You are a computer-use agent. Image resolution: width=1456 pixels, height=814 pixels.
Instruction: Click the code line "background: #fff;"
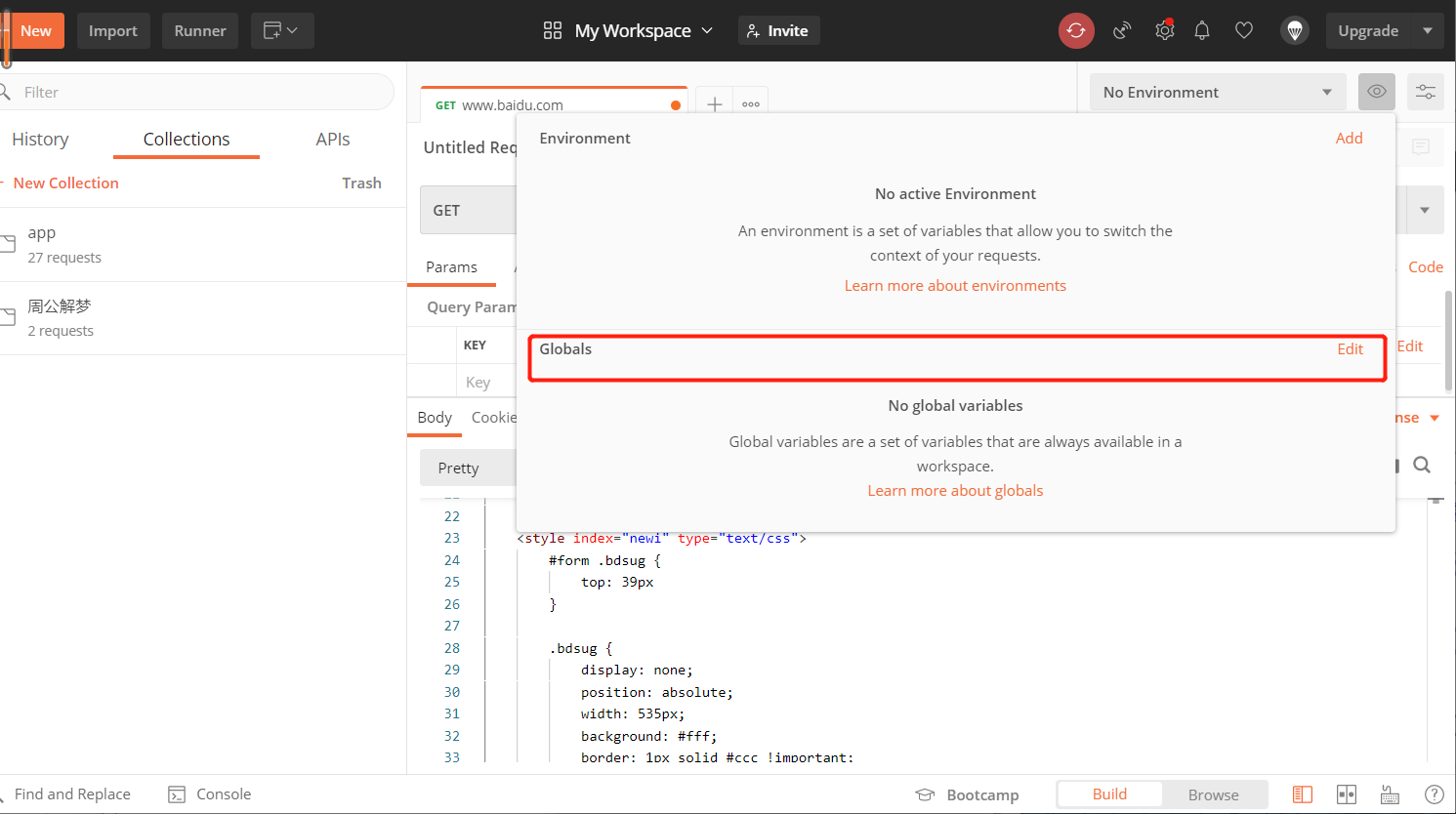(648, 736)
